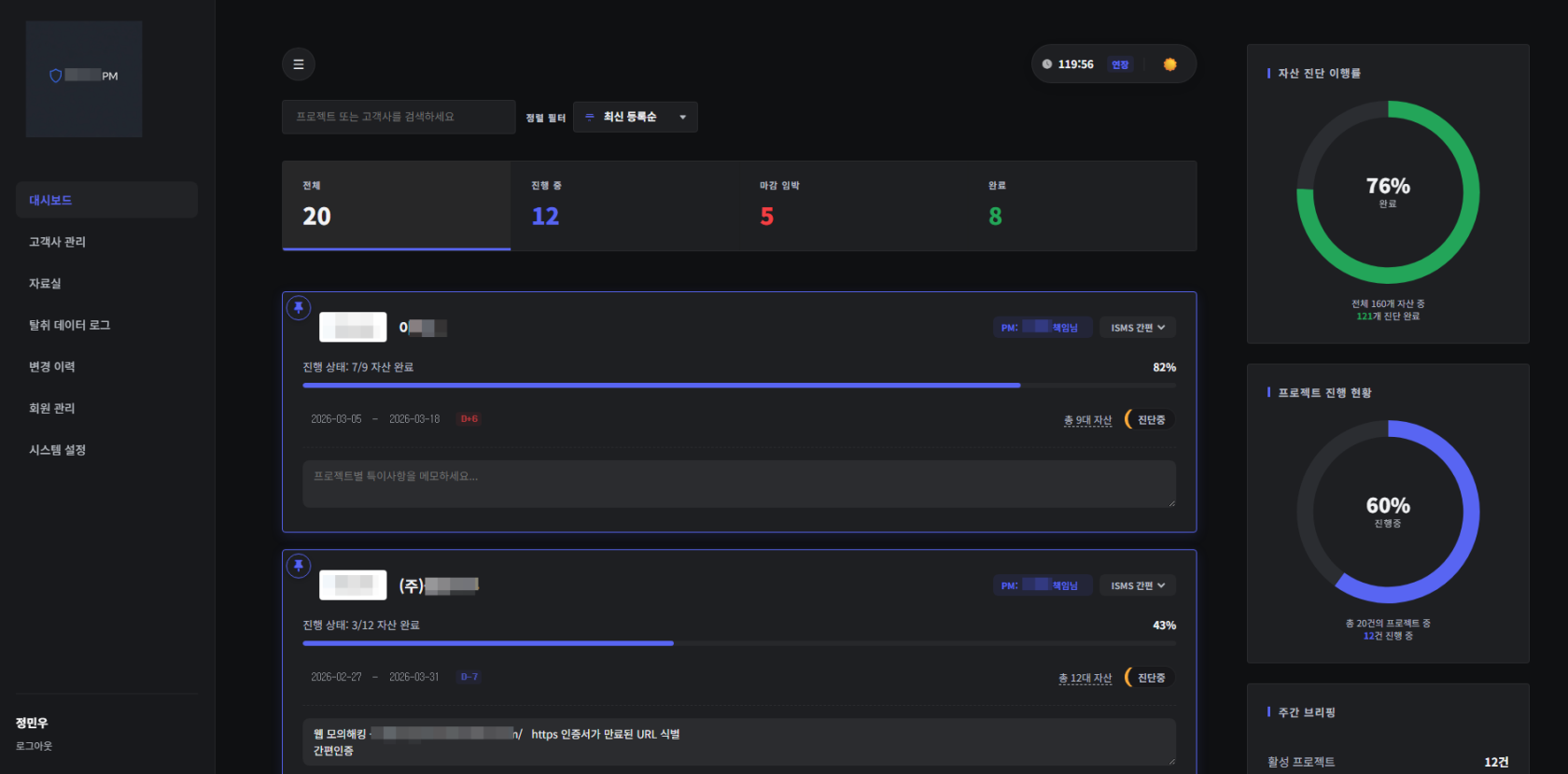This screenshot has height=774, width=1568.
Task: Toggle the sun theme icon
Action: coord(1169,64)
